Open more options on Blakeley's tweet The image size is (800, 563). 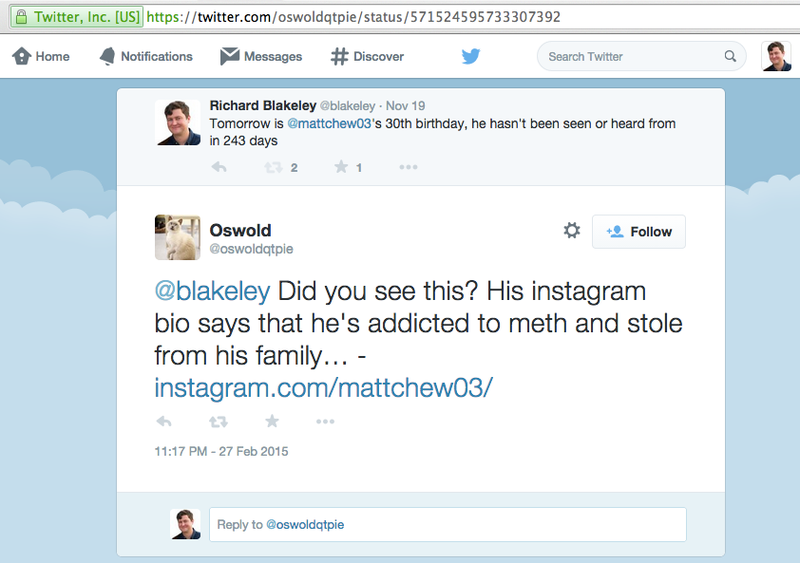(408, 167)
